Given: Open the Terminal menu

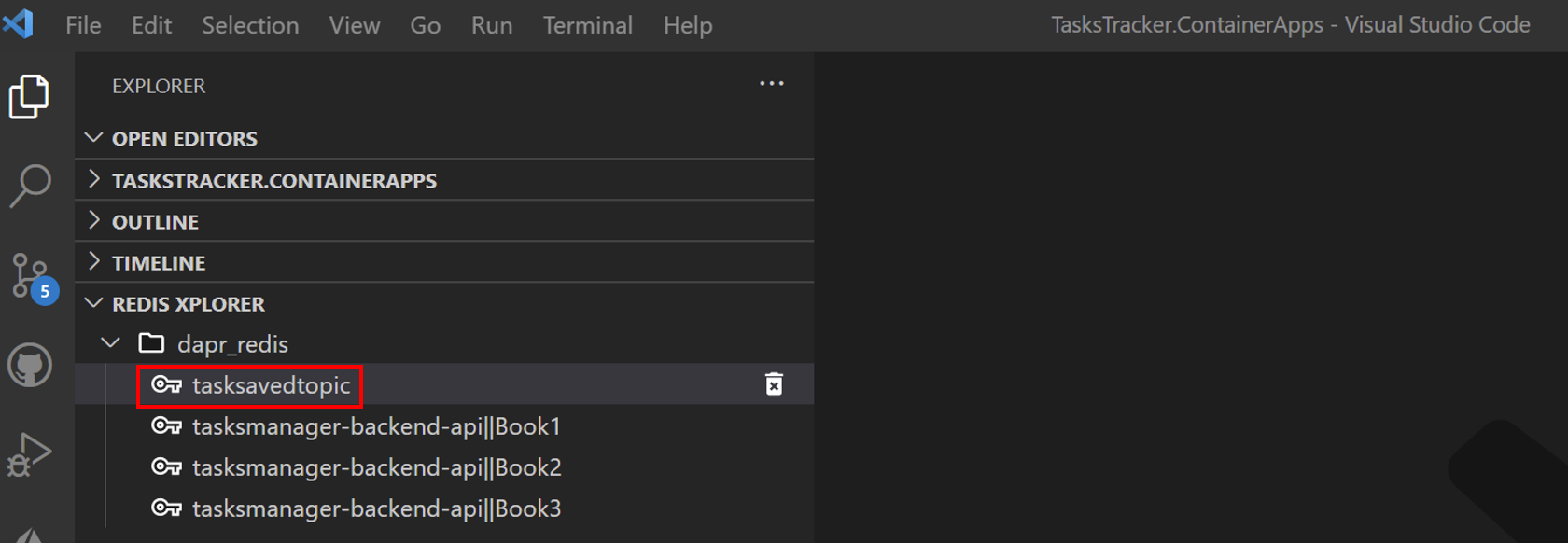Looking at the screenshot, I should point(587,25).
